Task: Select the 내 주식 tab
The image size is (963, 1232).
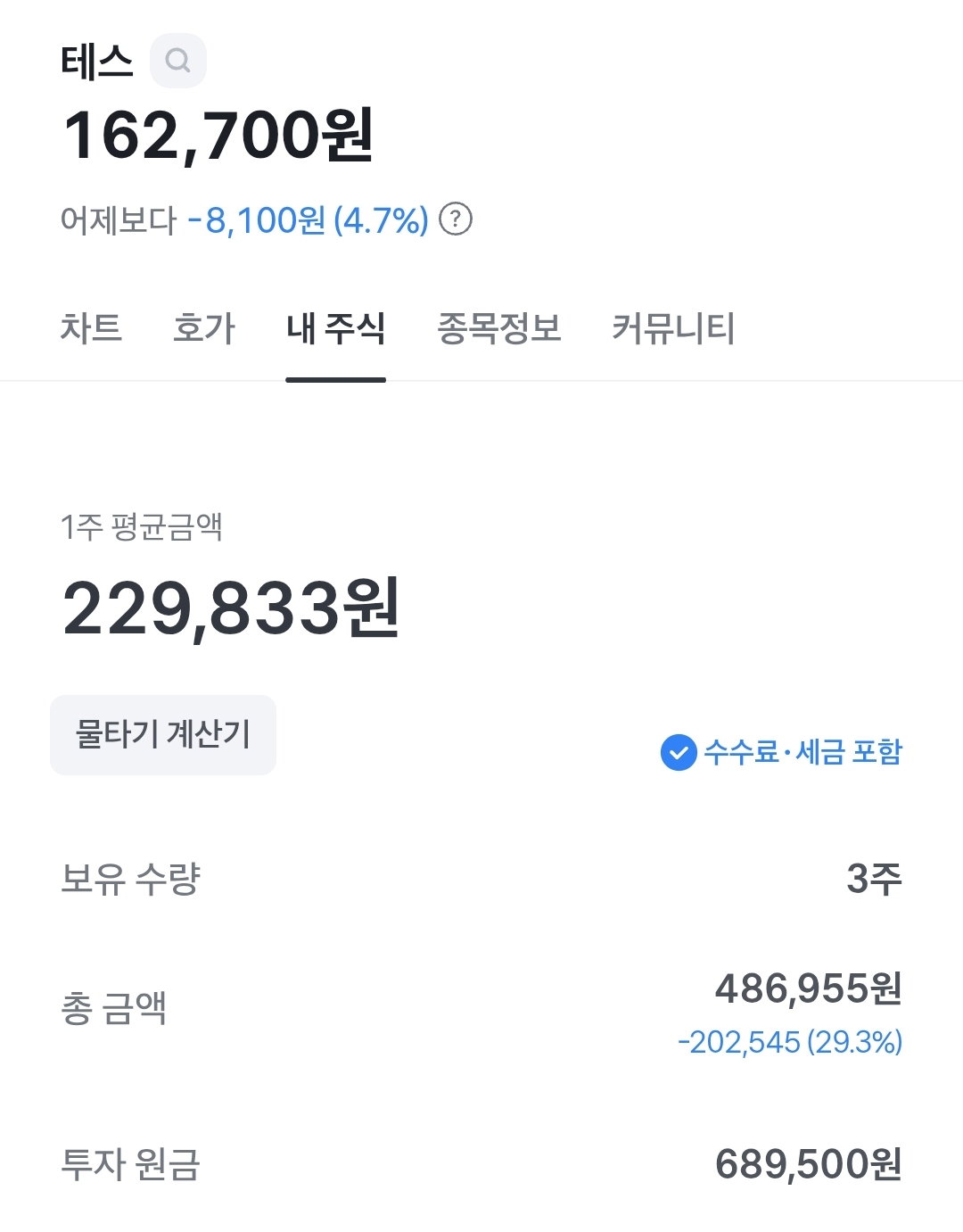Action: 335,327
